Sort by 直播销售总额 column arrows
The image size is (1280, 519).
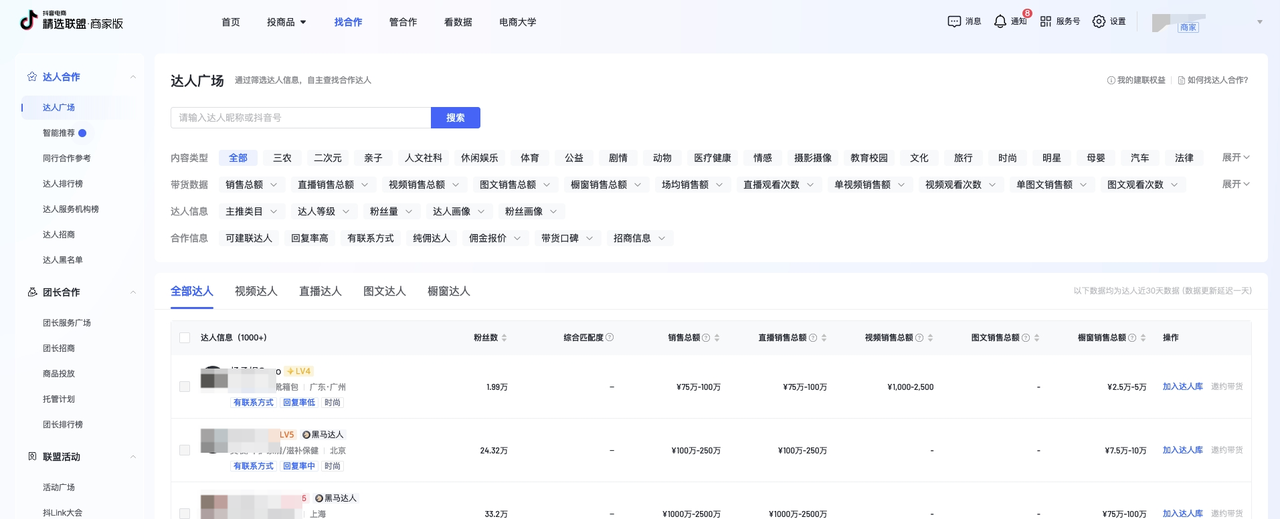pyautogui.click(x=824, y=338)
